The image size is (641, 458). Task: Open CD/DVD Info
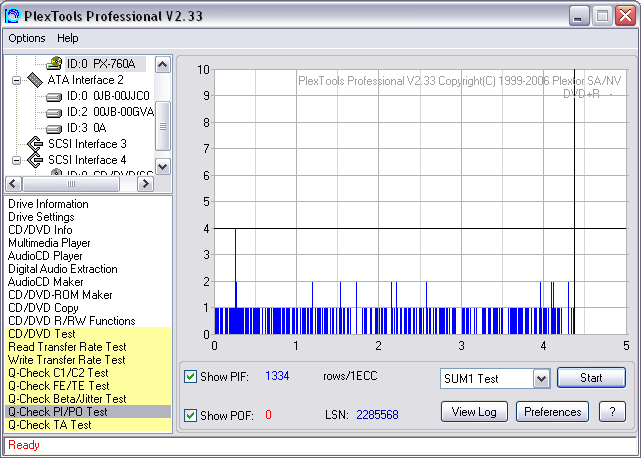click(x=40, y=230)
